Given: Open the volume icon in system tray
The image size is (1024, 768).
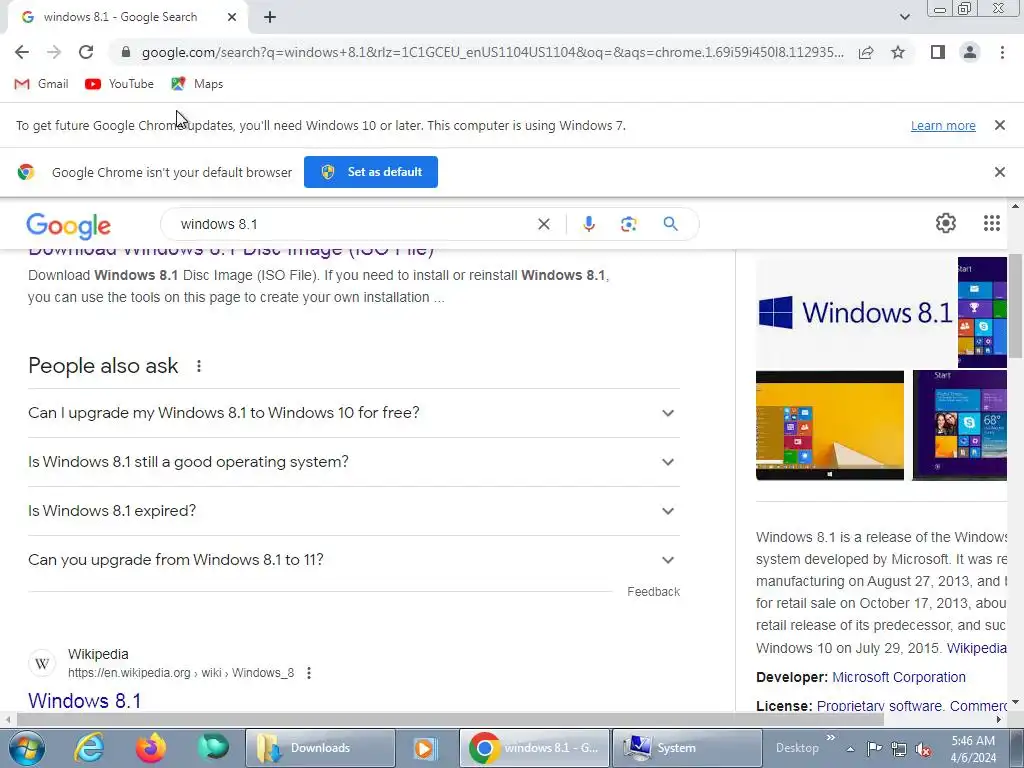Looking at the screenshot, I should coord(923,749).
